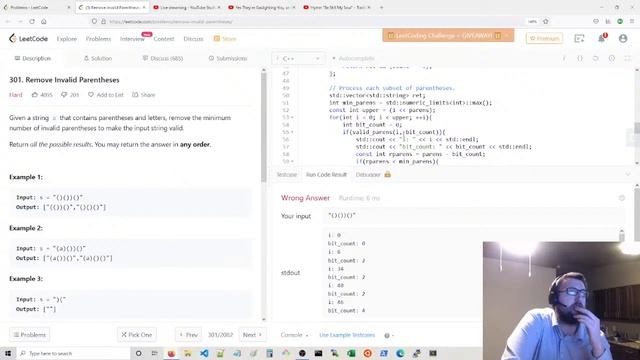Viewport: 640px width, 360px height.
Task: Open Visual Studio Code from taskbar
Action: point(204,353)
